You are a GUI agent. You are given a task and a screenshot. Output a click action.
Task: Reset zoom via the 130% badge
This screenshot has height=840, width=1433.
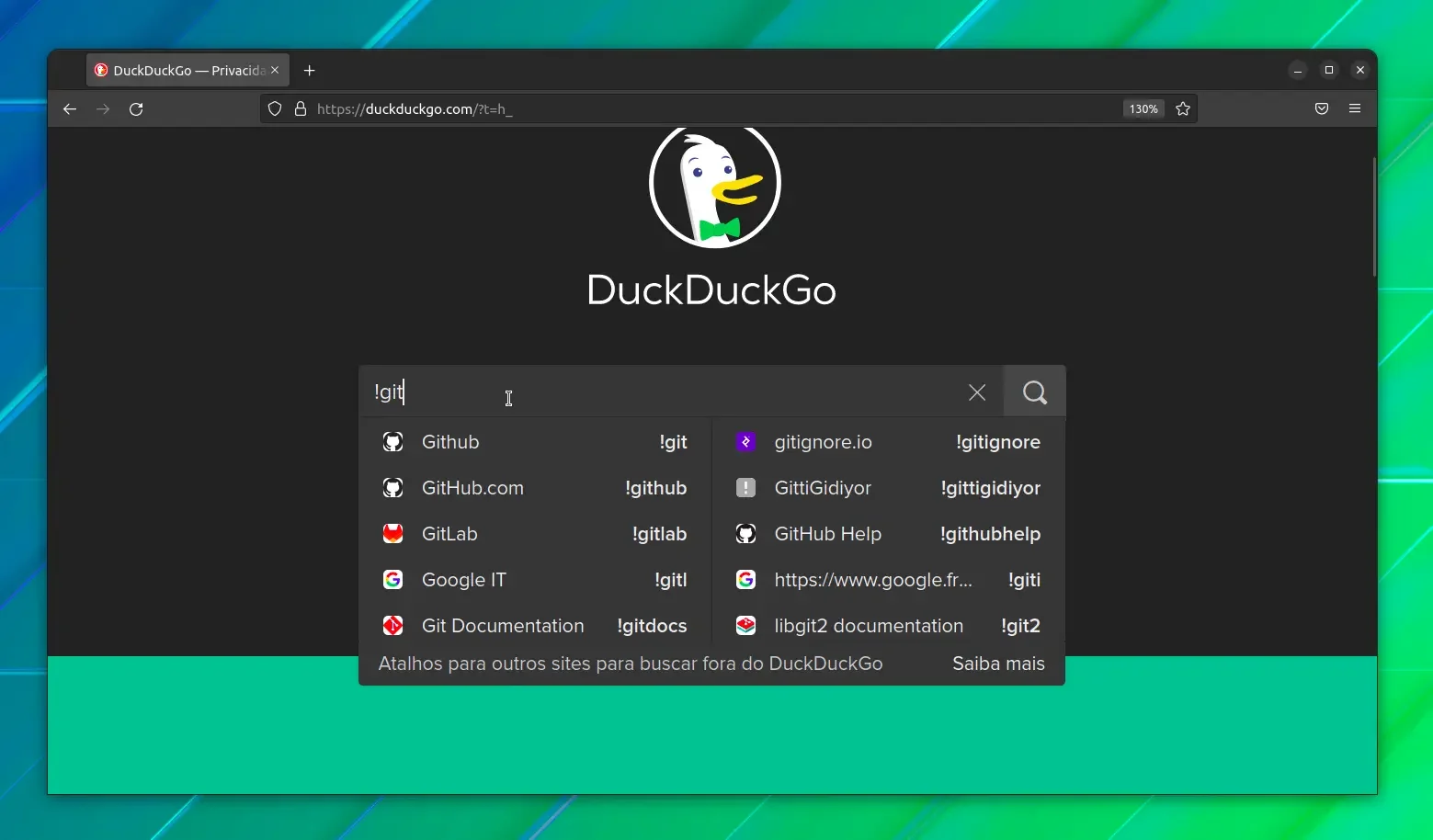coord(1143,109)
